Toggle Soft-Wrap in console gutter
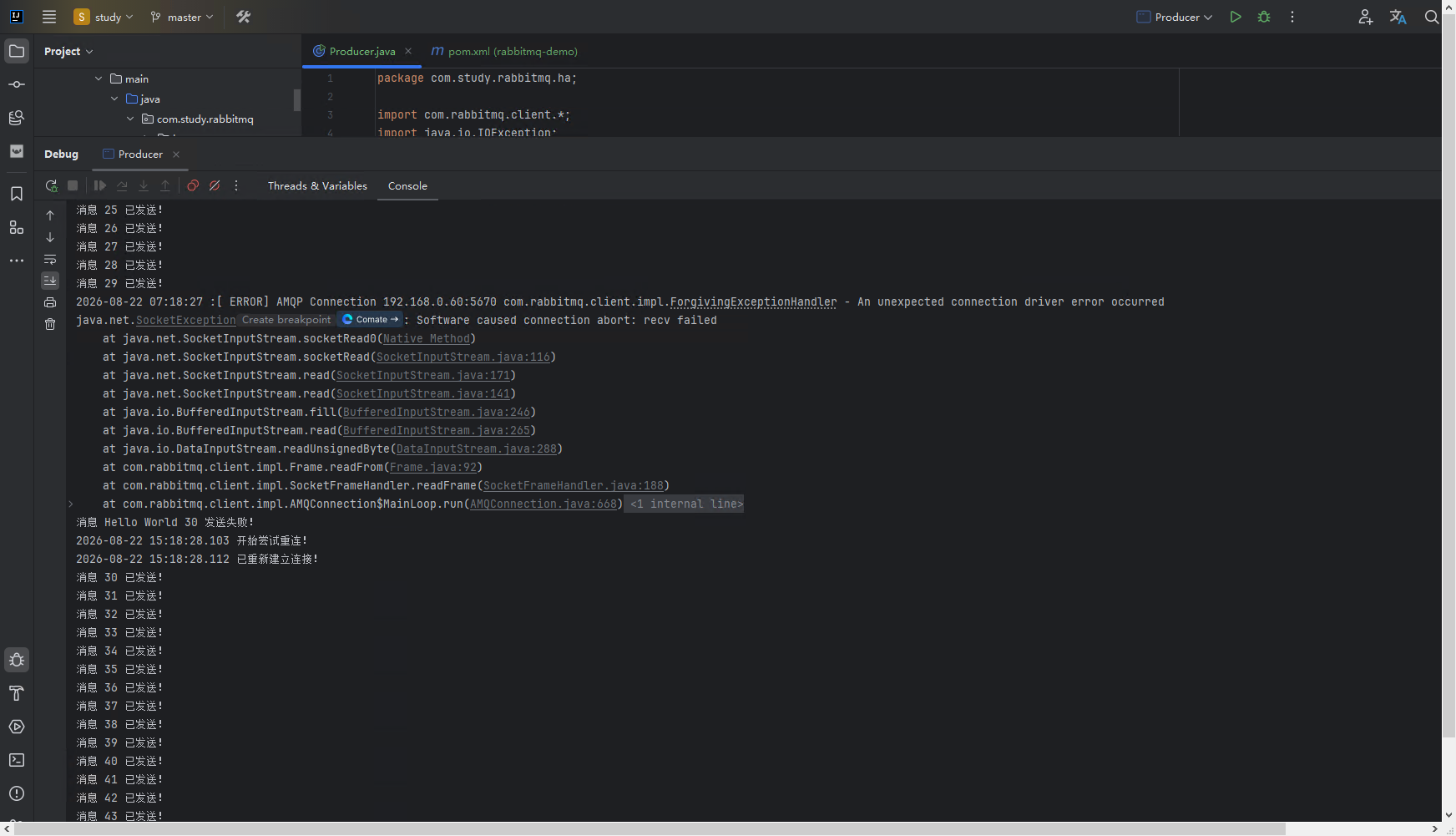1456x836 pixels. [x=50, y=259]
